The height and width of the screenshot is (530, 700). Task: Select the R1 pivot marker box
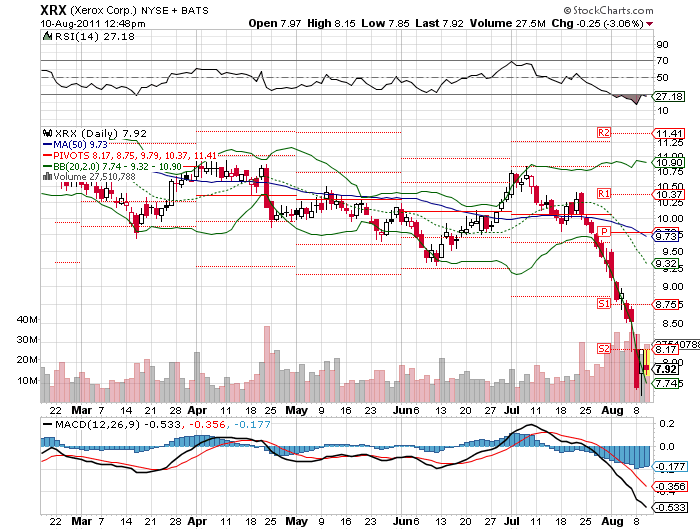click(x=604, y=193)
